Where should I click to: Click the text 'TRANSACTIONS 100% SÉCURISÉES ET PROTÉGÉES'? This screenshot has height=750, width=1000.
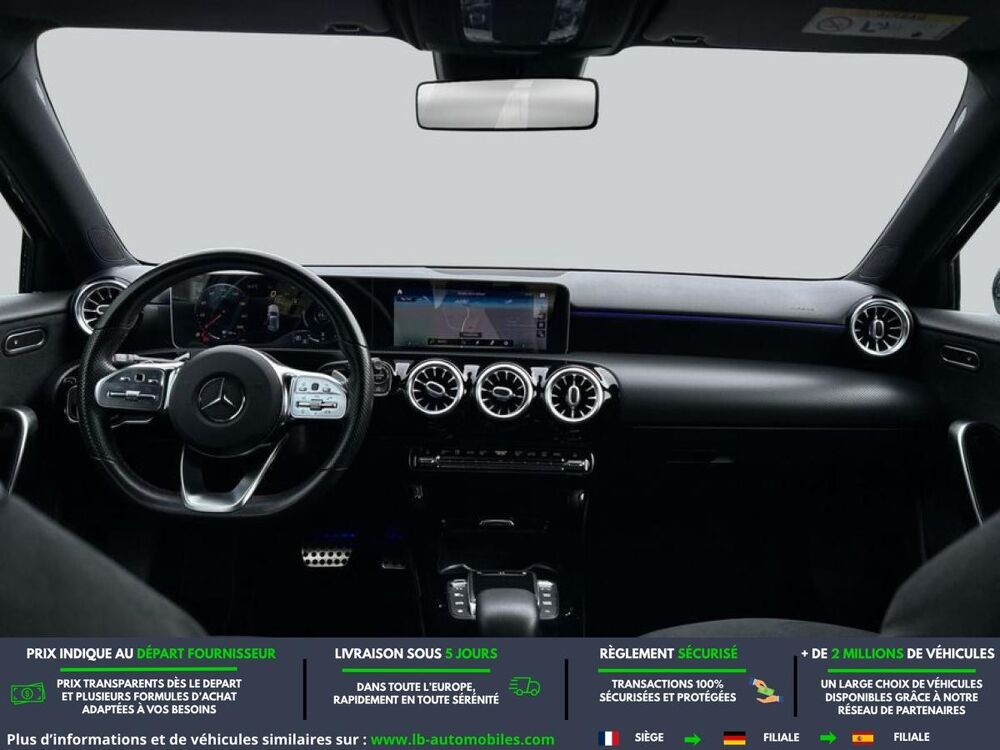(668, 691)
